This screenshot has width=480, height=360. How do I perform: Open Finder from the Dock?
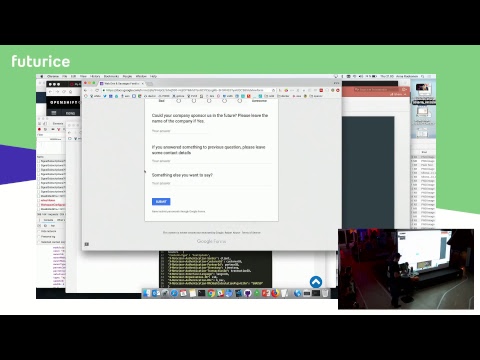click(147, 293)
